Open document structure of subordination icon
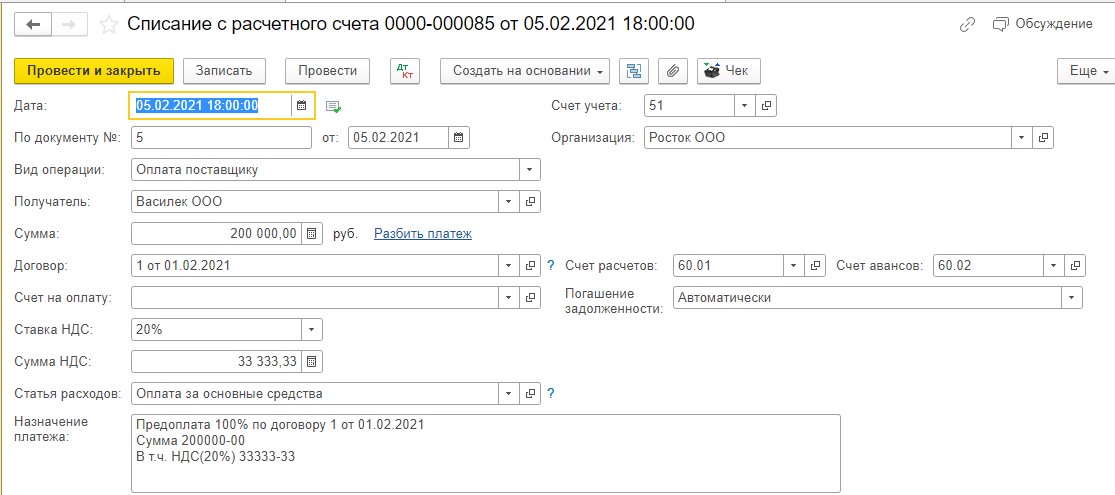This screenshot has height=495, width=1115. (634, 71)
